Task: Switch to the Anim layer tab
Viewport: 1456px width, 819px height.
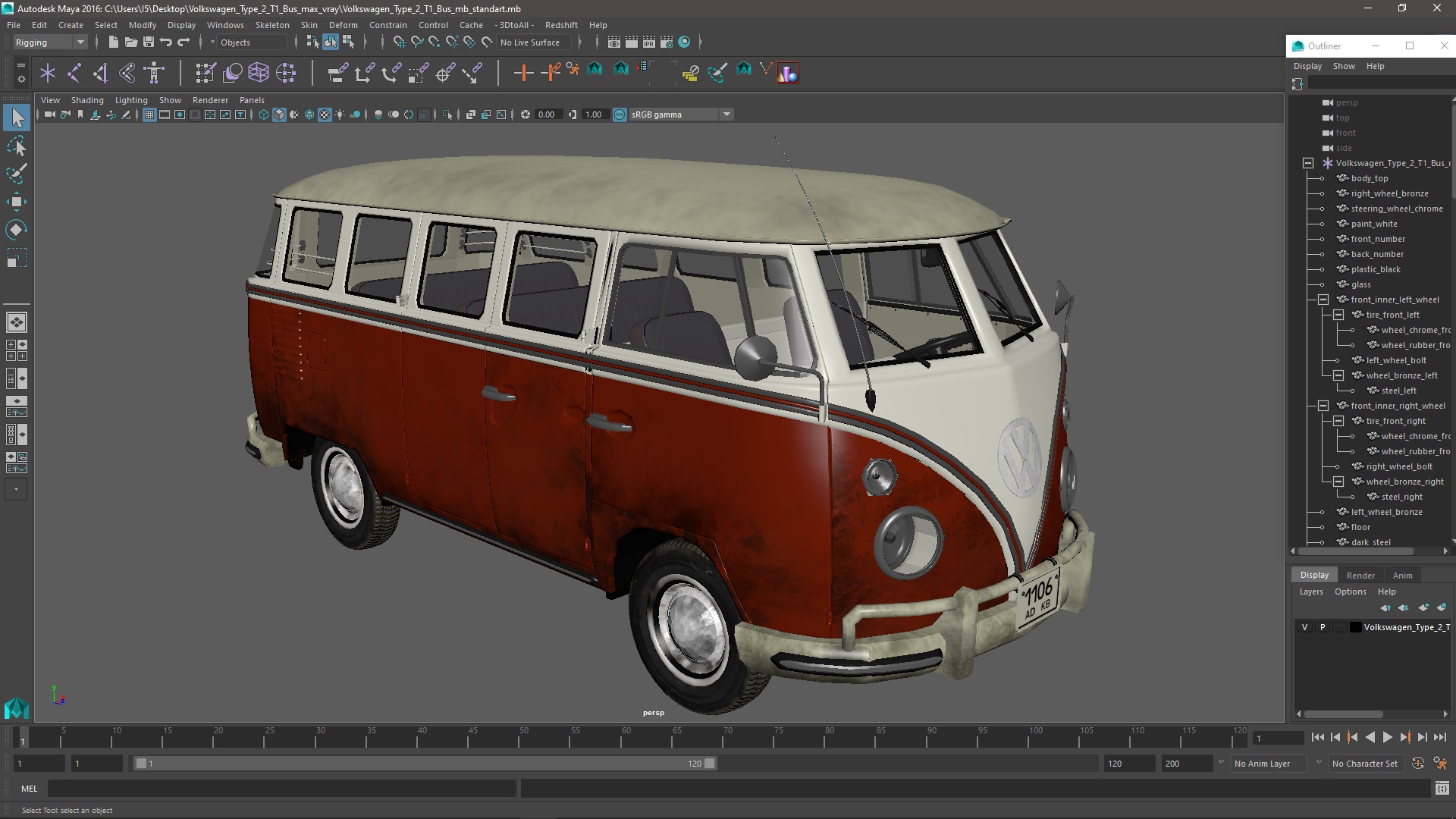Action: click(1402, 576)
